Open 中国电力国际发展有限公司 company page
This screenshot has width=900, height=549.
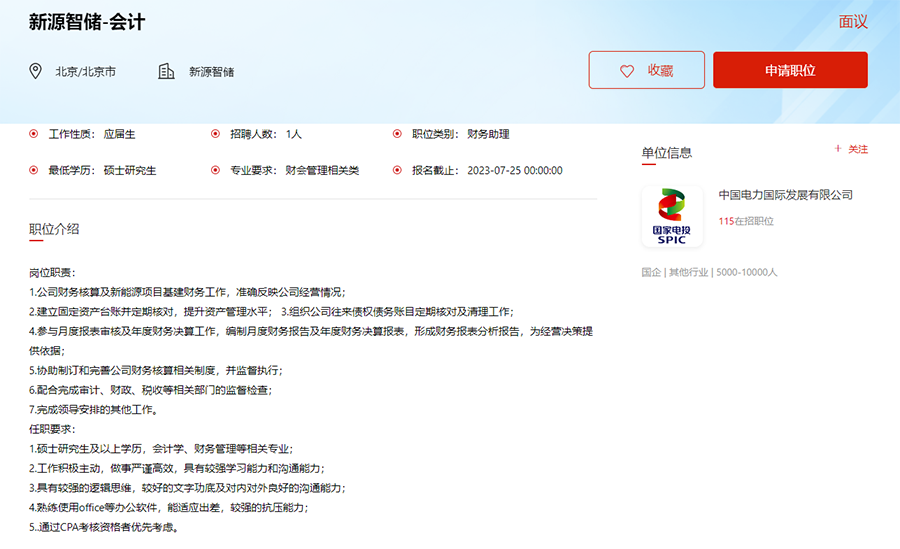tap(785, 195)
